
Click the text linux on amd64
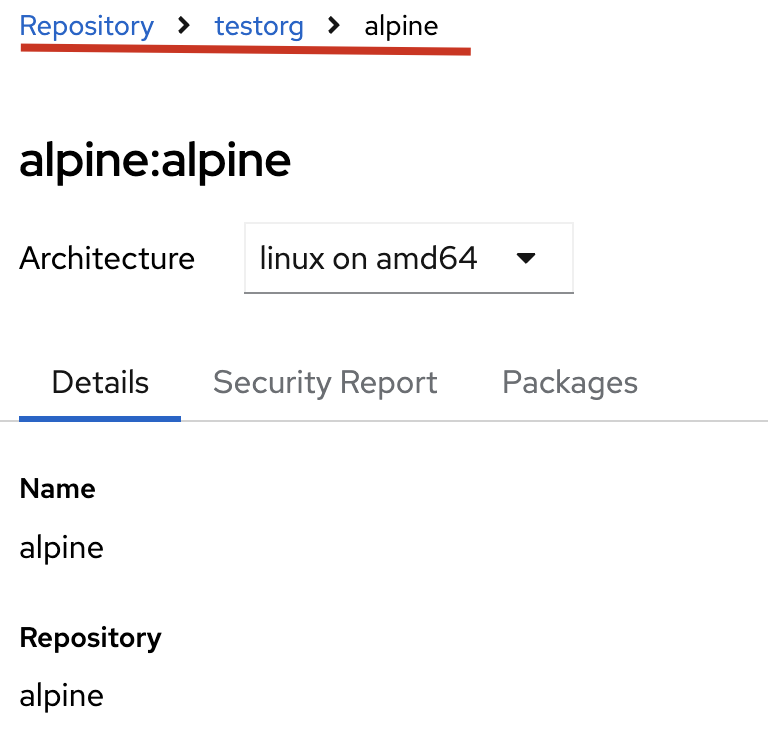tap(368, 259)
